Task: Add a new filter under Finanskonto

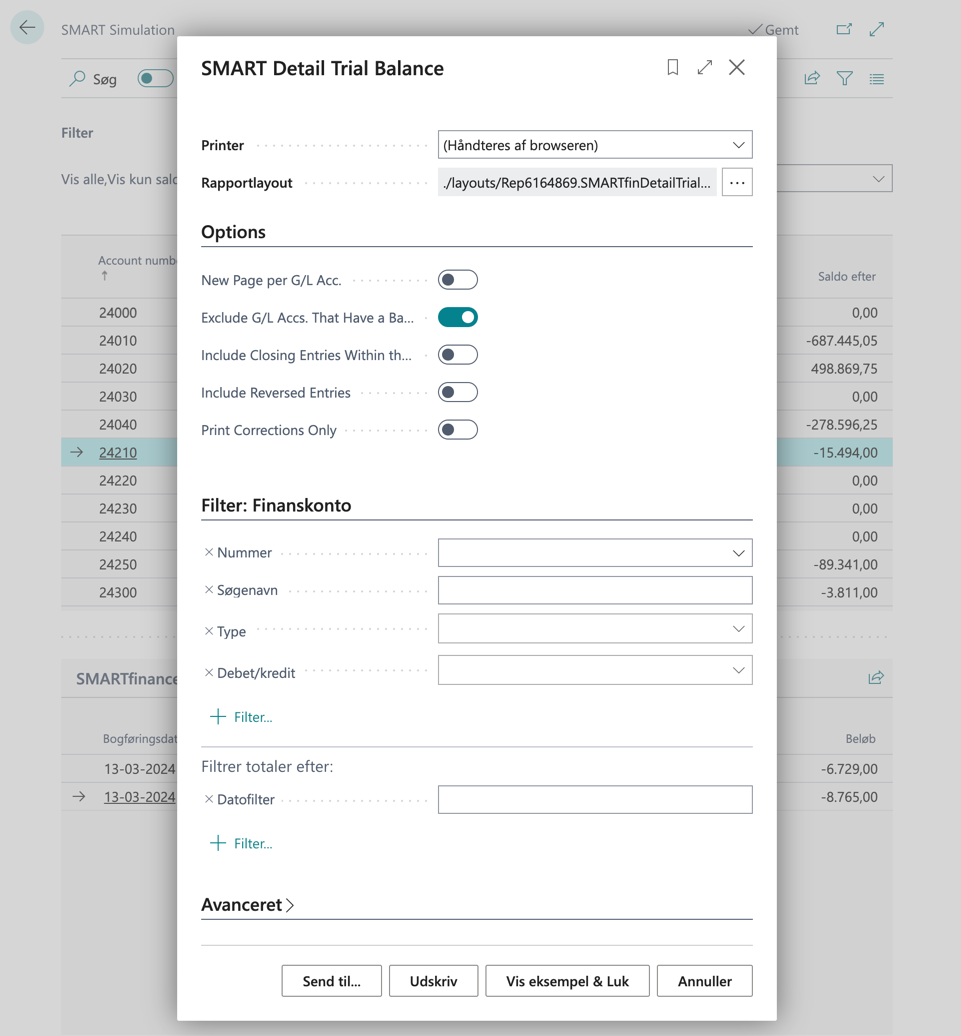Action: [x=241, y=717]
